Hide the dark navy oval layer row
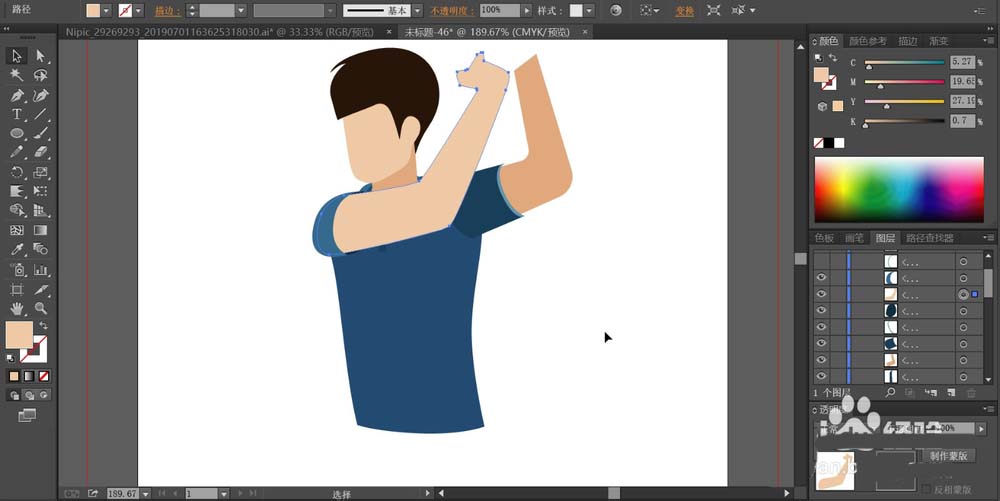1000x501 pixels. pyautogui.click(x=821, y=310)
